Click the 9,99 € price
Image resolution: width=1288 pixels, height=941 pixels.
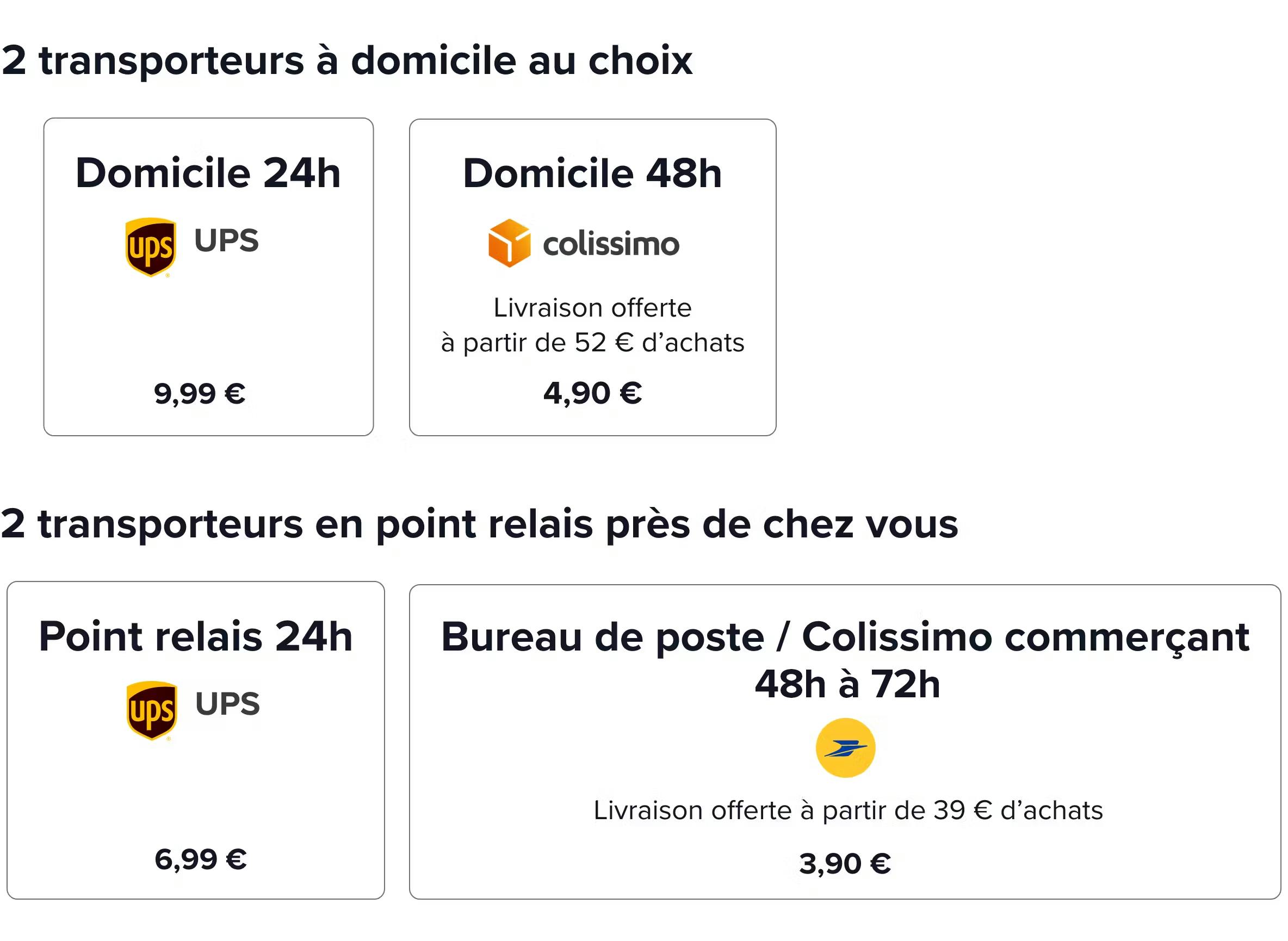[x=200, y=394]
